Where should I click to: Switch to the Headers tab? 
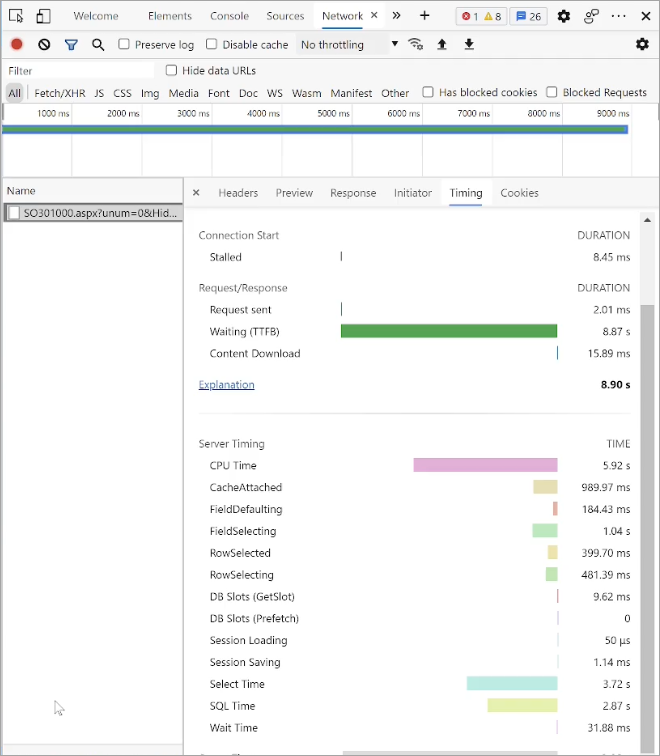[x=238, y=193]
